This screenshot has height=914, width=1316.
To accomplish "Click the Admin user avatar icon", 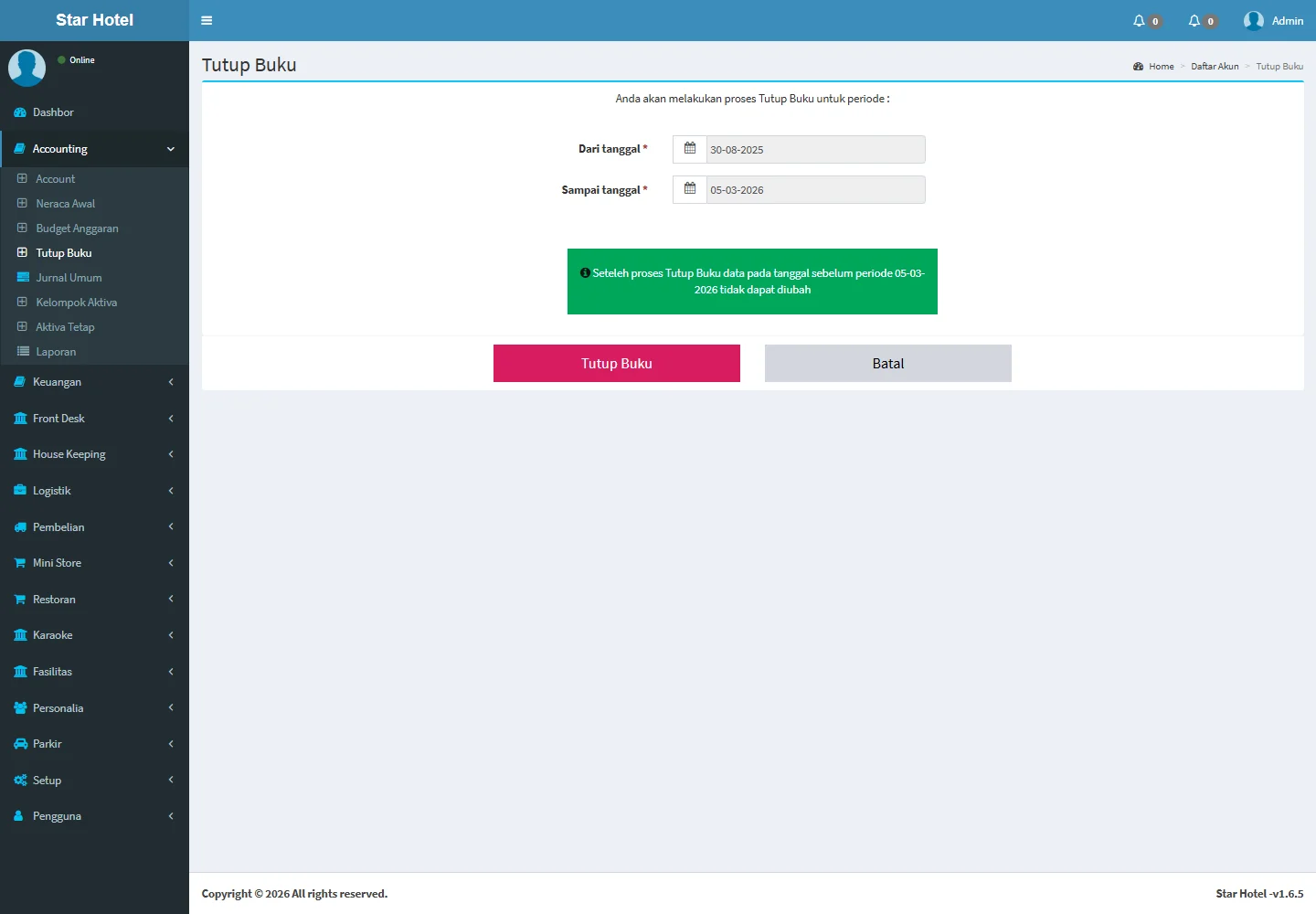I will pyautogui.click(x=1253, y=20).
